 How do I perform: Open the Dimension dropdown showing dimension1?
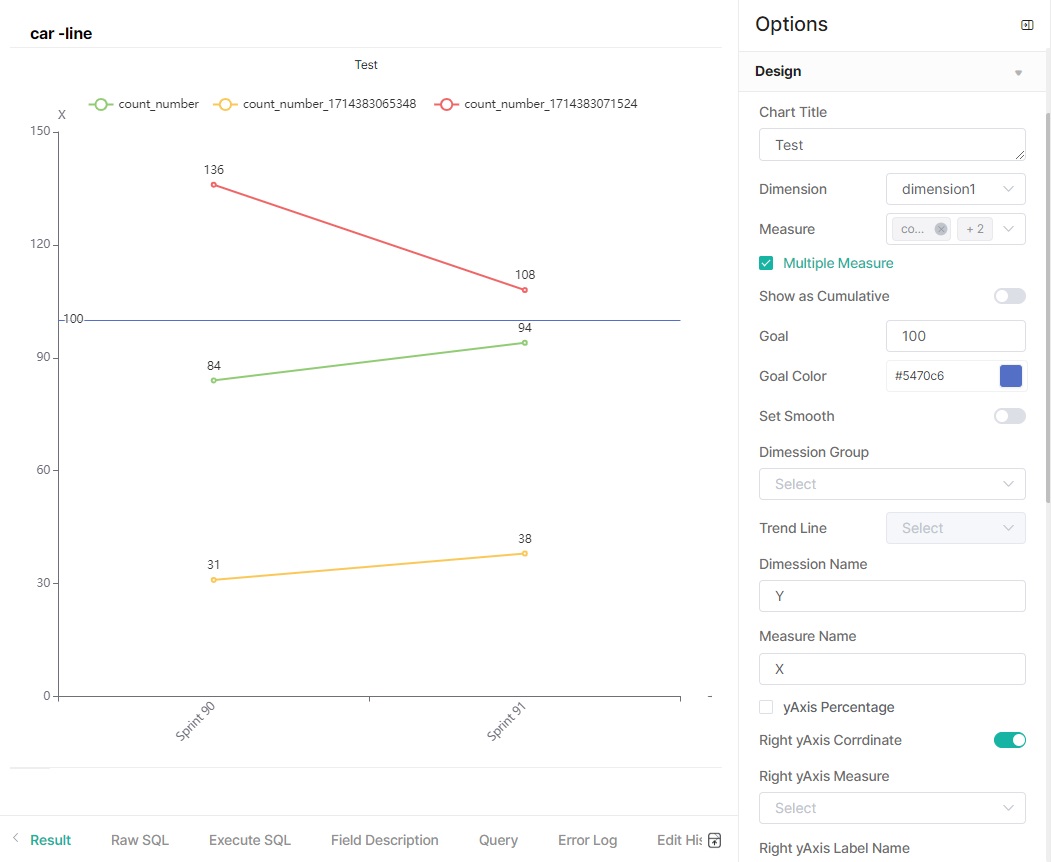pos(955,188)
